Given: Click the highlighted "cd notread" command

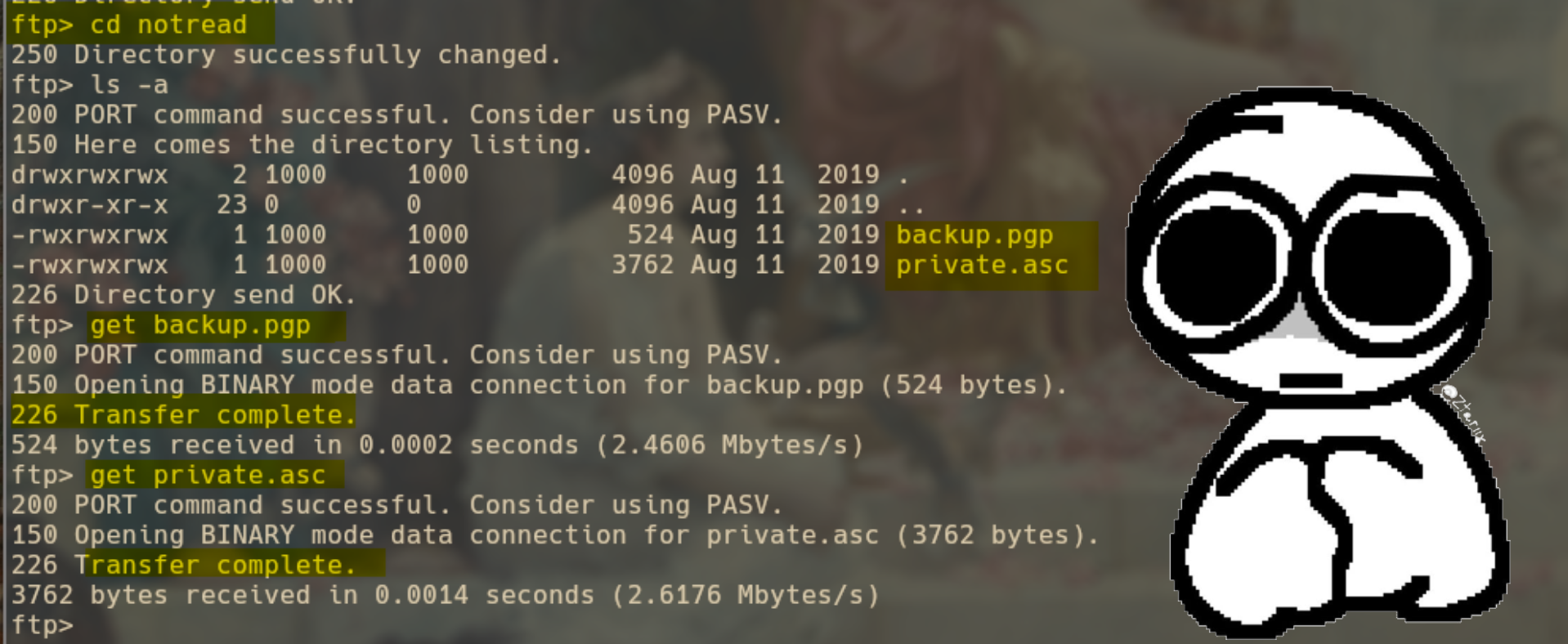Looking at the screenshot, I should [x=168, y=25].
